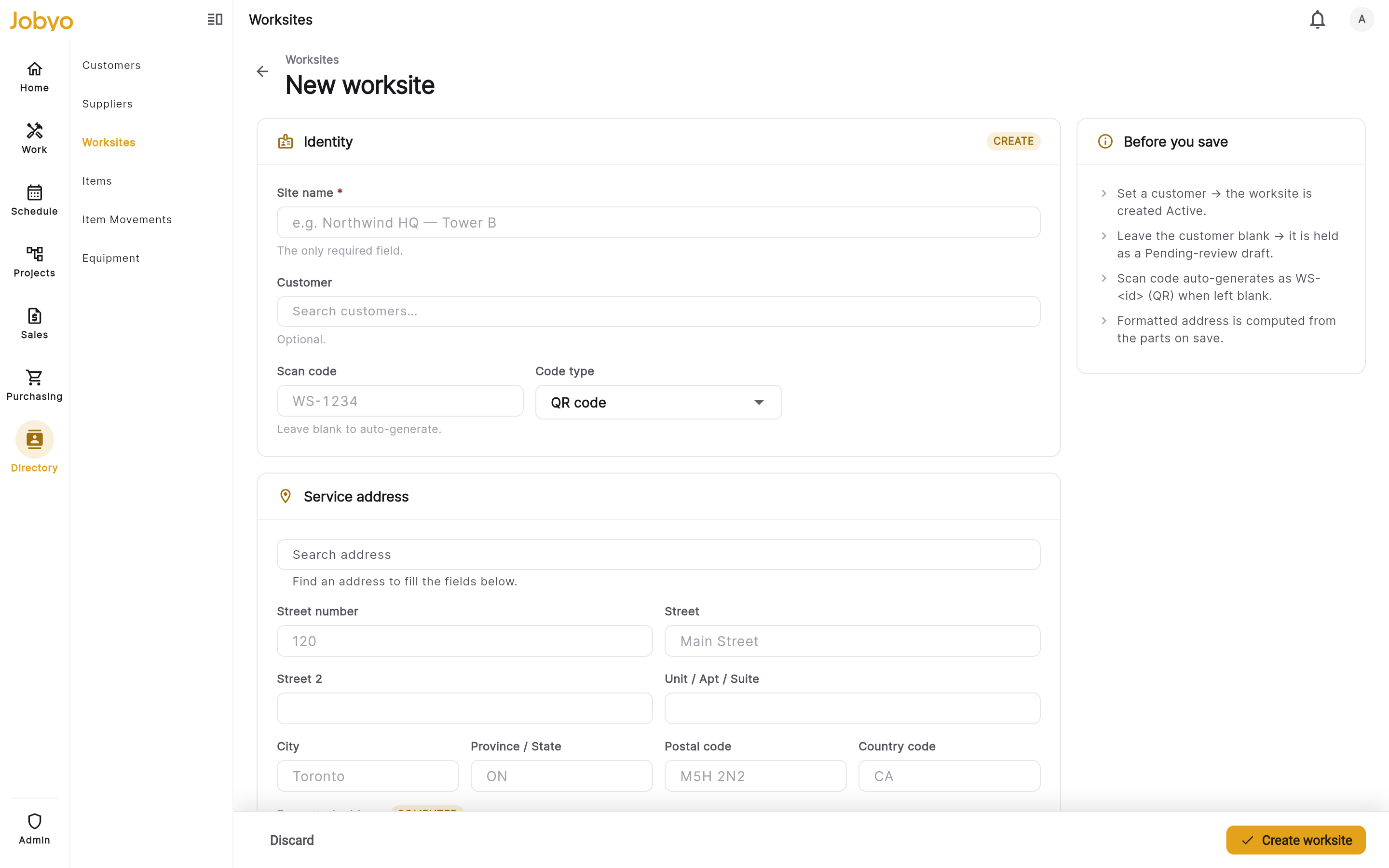The image size is (1389, 868).
Task: Click the Identity card icon
Action: 285,141
